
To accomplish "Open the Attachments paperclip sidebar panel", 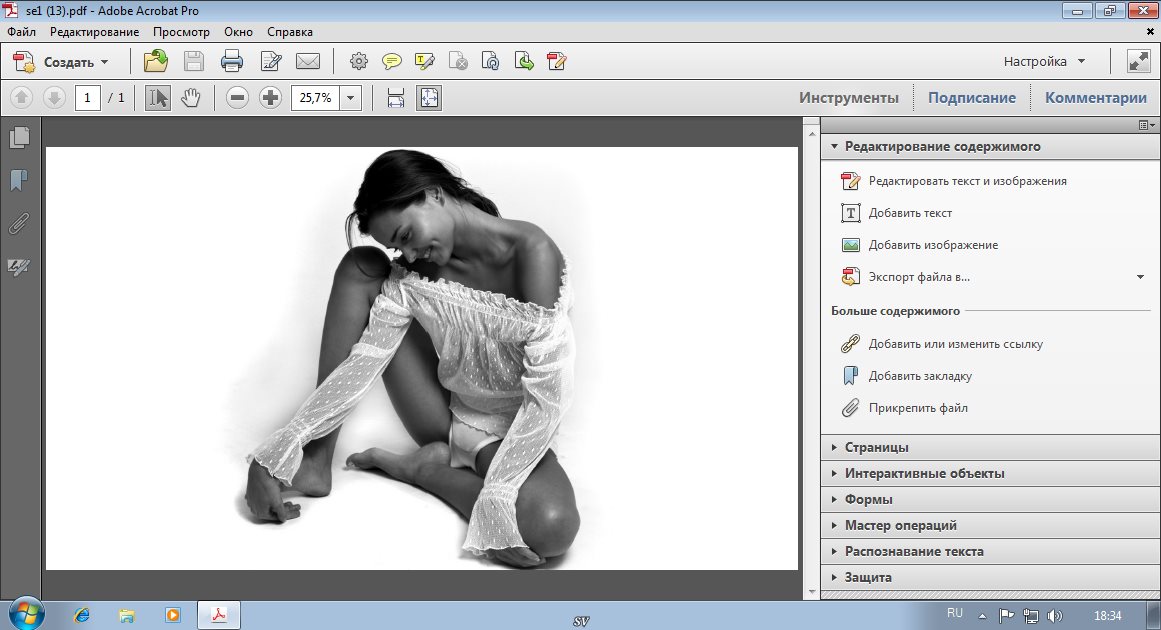I will click(18, 223).
